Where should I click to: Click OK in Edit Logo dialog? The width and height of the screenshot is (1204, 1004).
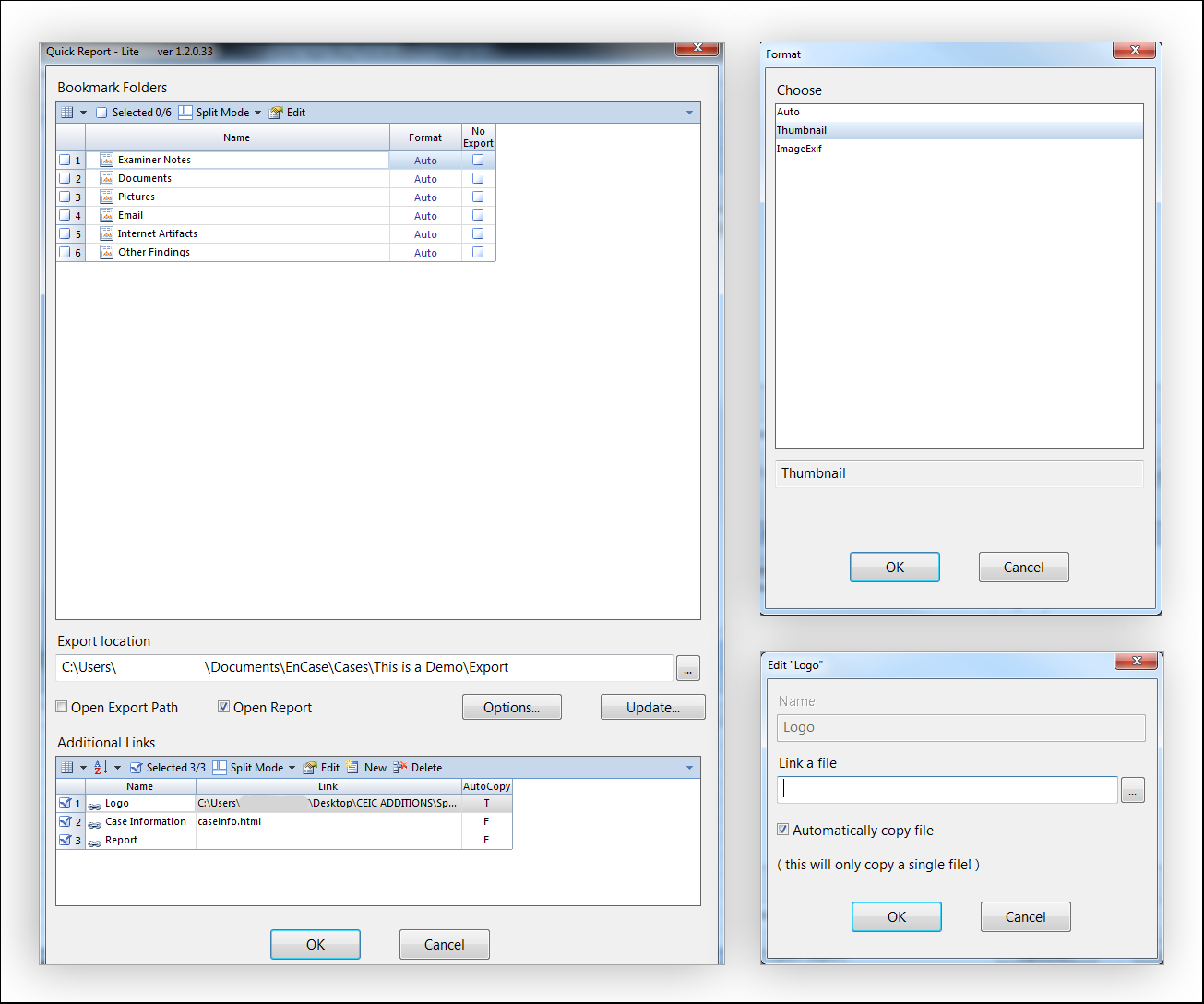897,916
